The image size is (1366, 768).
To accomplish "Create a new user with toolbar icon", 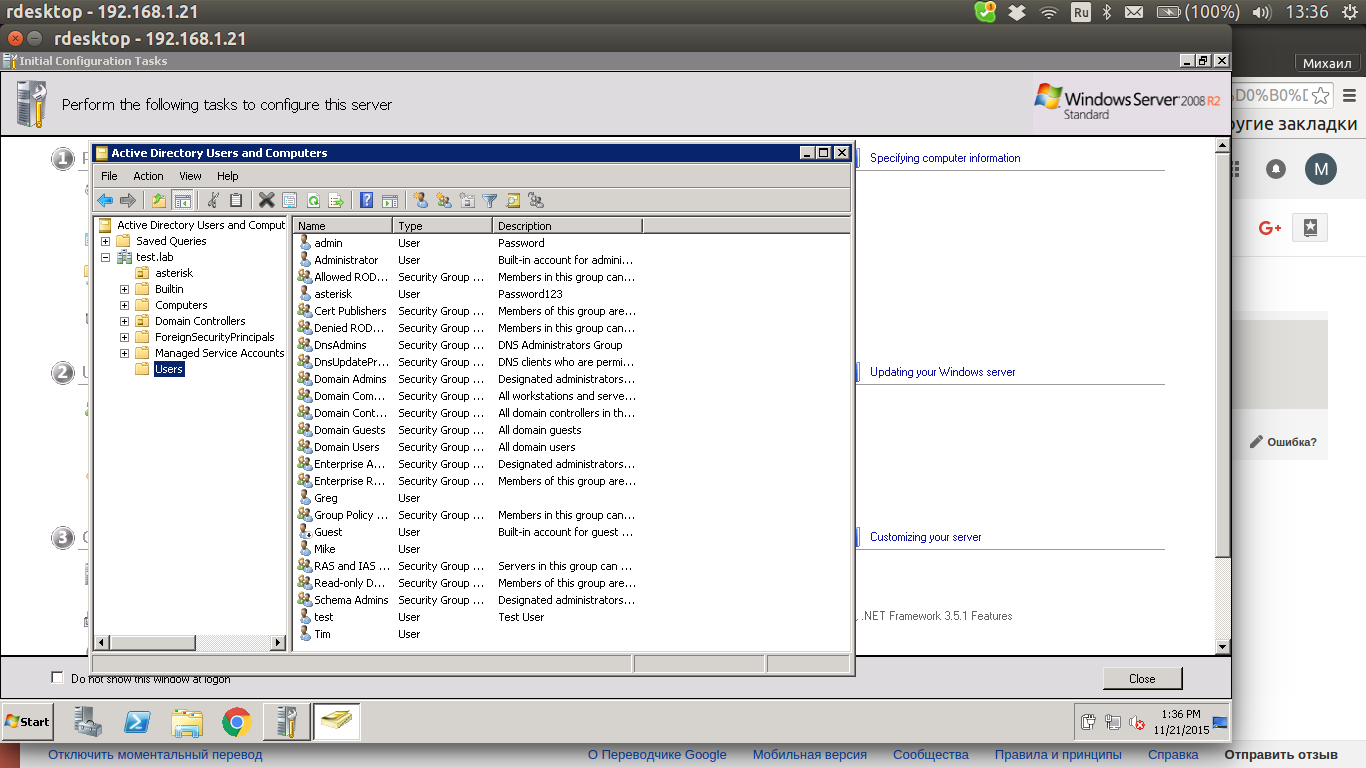I will click(x=420, y=200).
